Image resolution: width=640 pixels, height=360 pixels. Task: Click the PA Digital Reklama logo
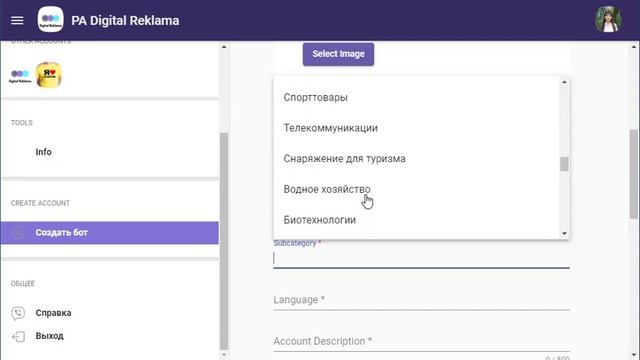pos(51,20)
